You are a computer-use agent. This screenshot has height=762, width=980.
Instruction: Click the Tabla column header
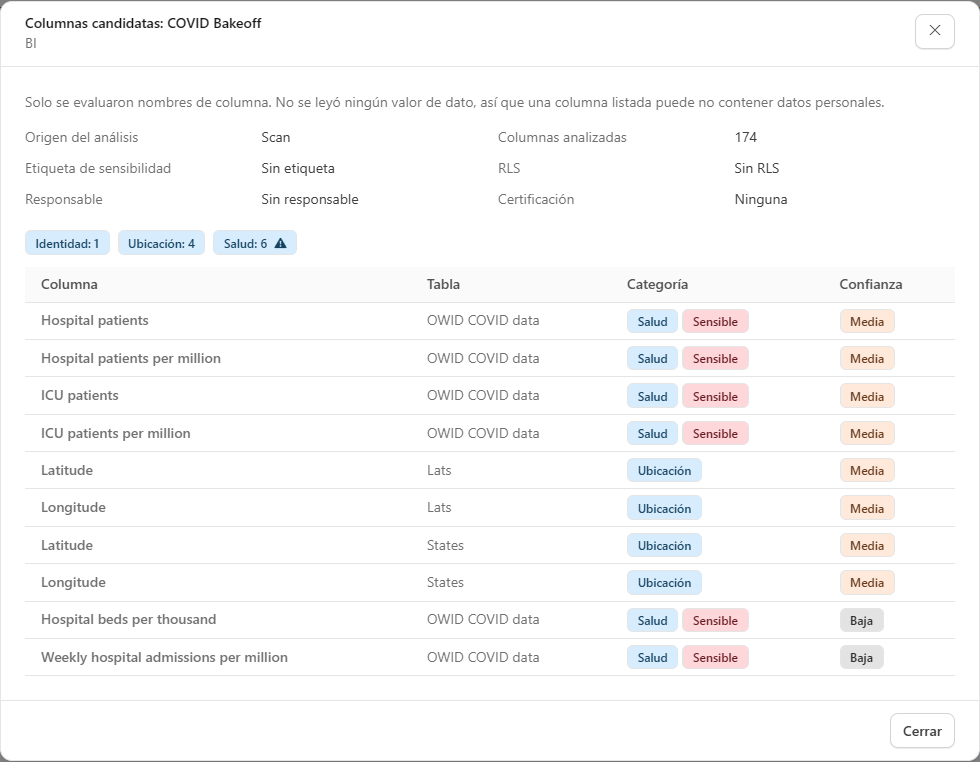pyautogui.click(x=443, y=284)
